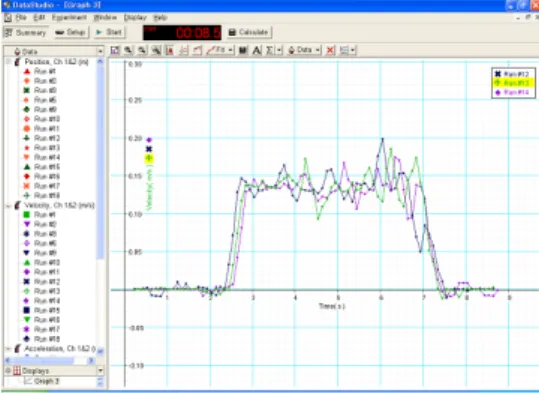The width and height of the screenshot is (539, 393).
Task: Click the Fit button in graph toolbar
Action: click(216, 50)
